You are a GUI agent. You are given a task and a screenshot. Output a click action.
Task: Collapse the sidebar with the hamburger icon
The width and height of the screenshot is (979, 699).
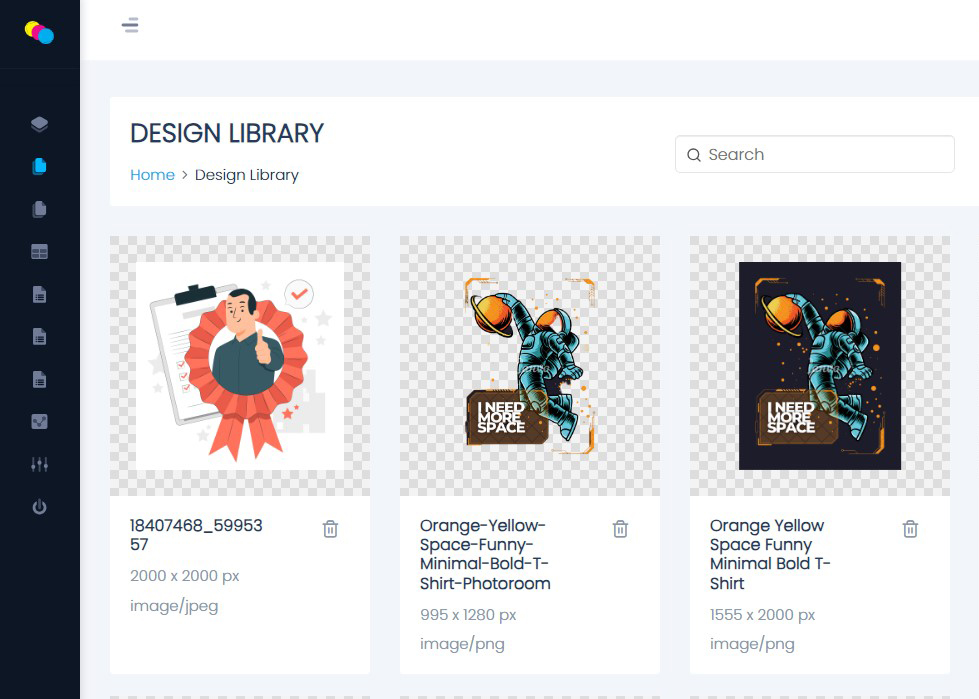pos(130,25)
